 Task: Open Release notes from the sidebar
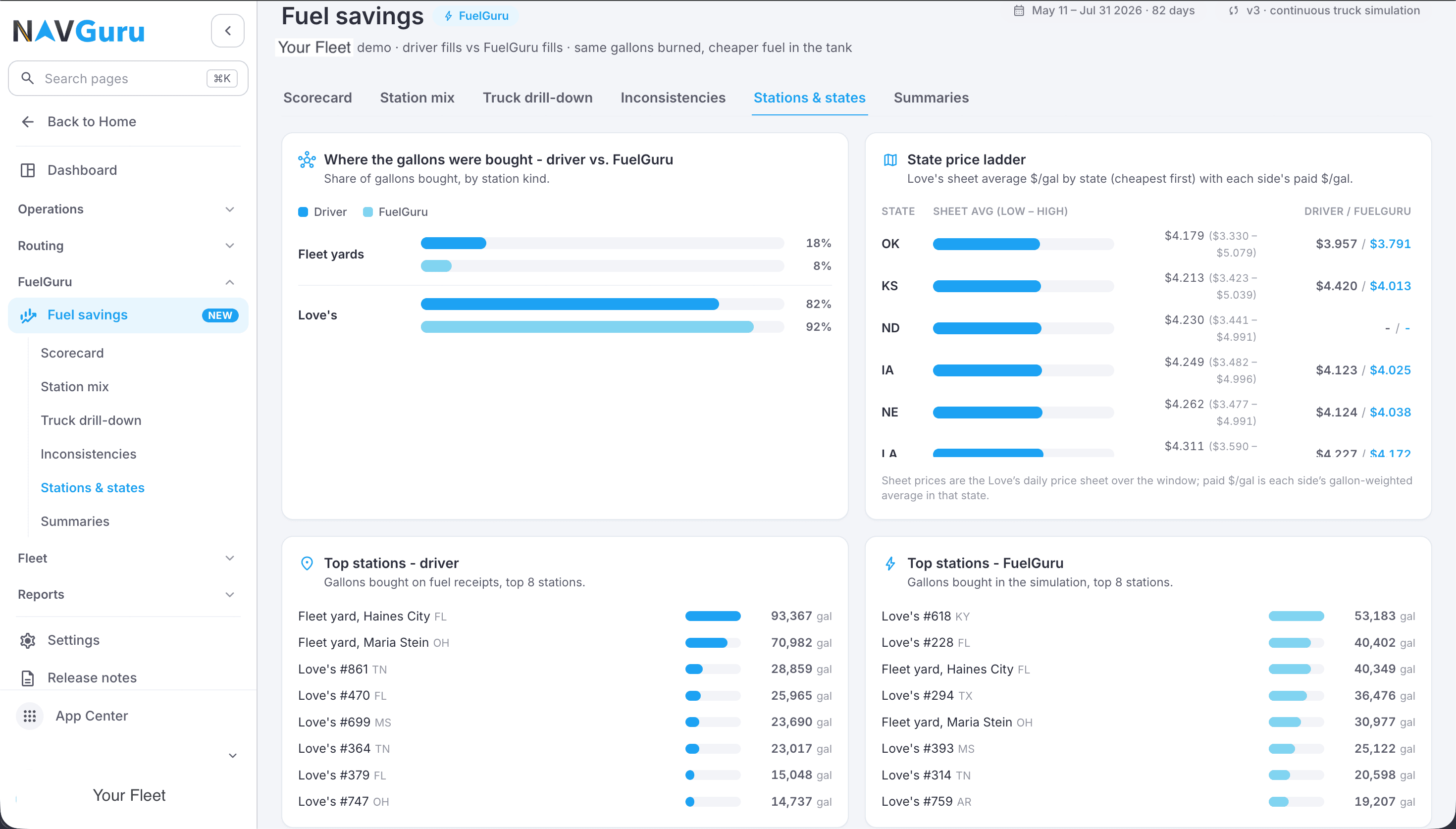pyautogui.click(x=127, y=678)
